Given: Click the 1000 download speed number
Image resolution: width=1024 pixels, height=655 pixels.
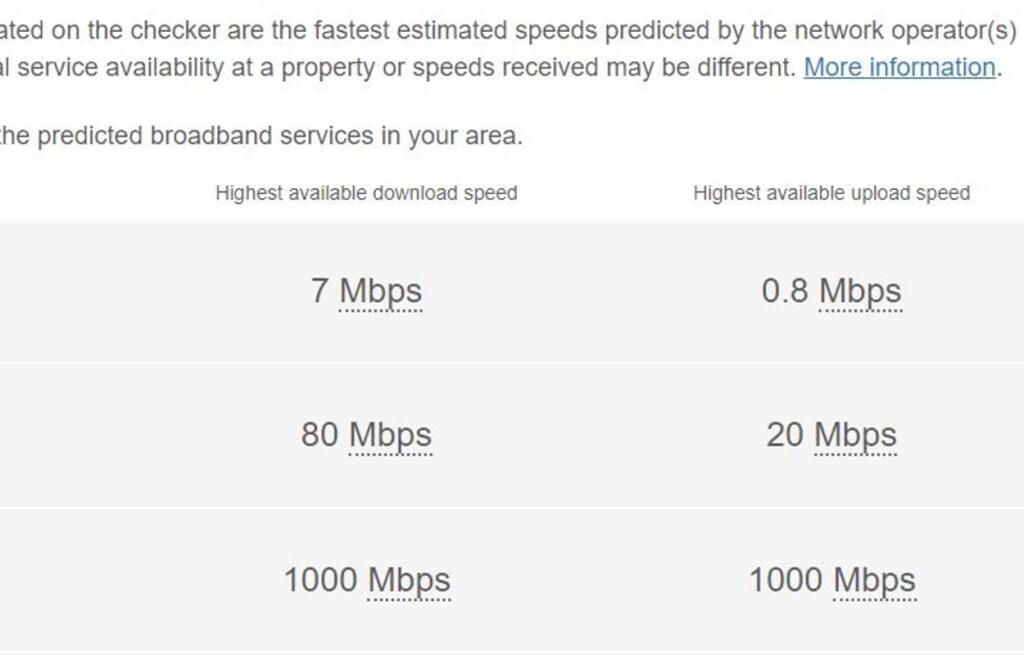Looking at the screenshot, I should (321, 580).
